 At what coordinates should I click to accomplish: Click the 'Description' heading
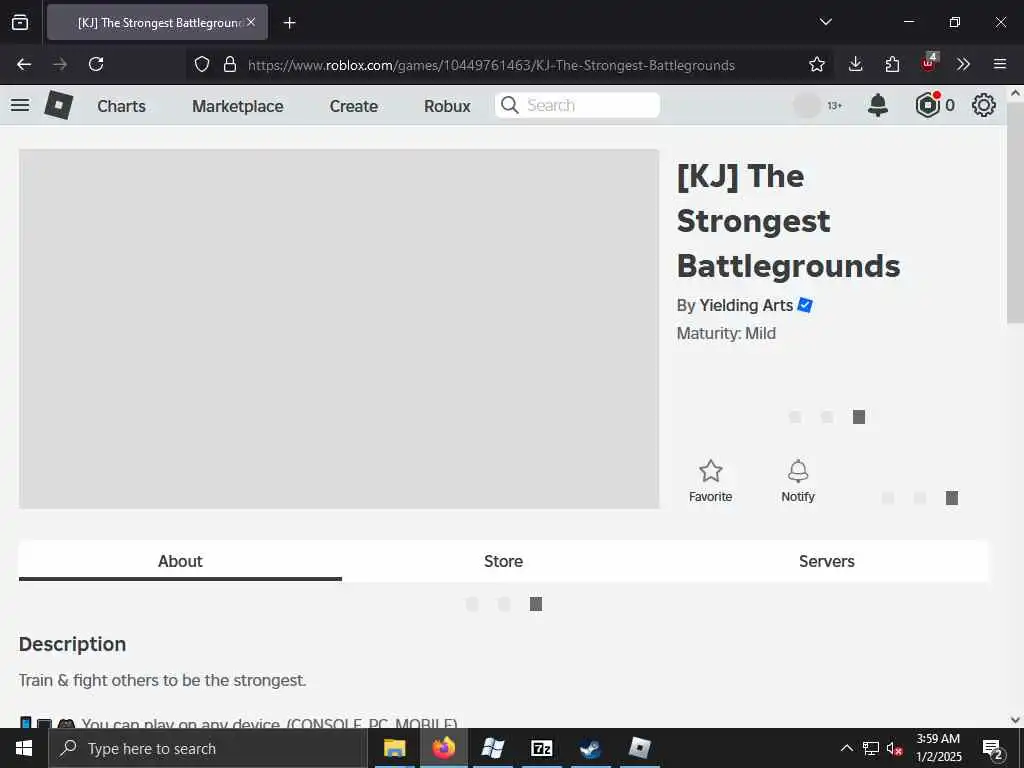[72, 644]
